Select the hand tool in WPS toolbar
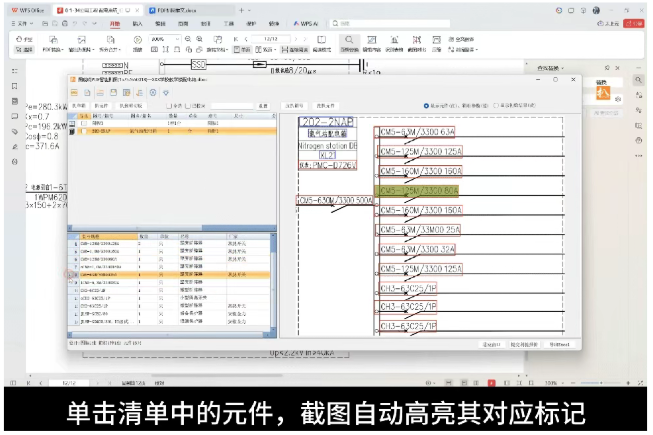Screen dimensions: 653x435 coord(24,40)
